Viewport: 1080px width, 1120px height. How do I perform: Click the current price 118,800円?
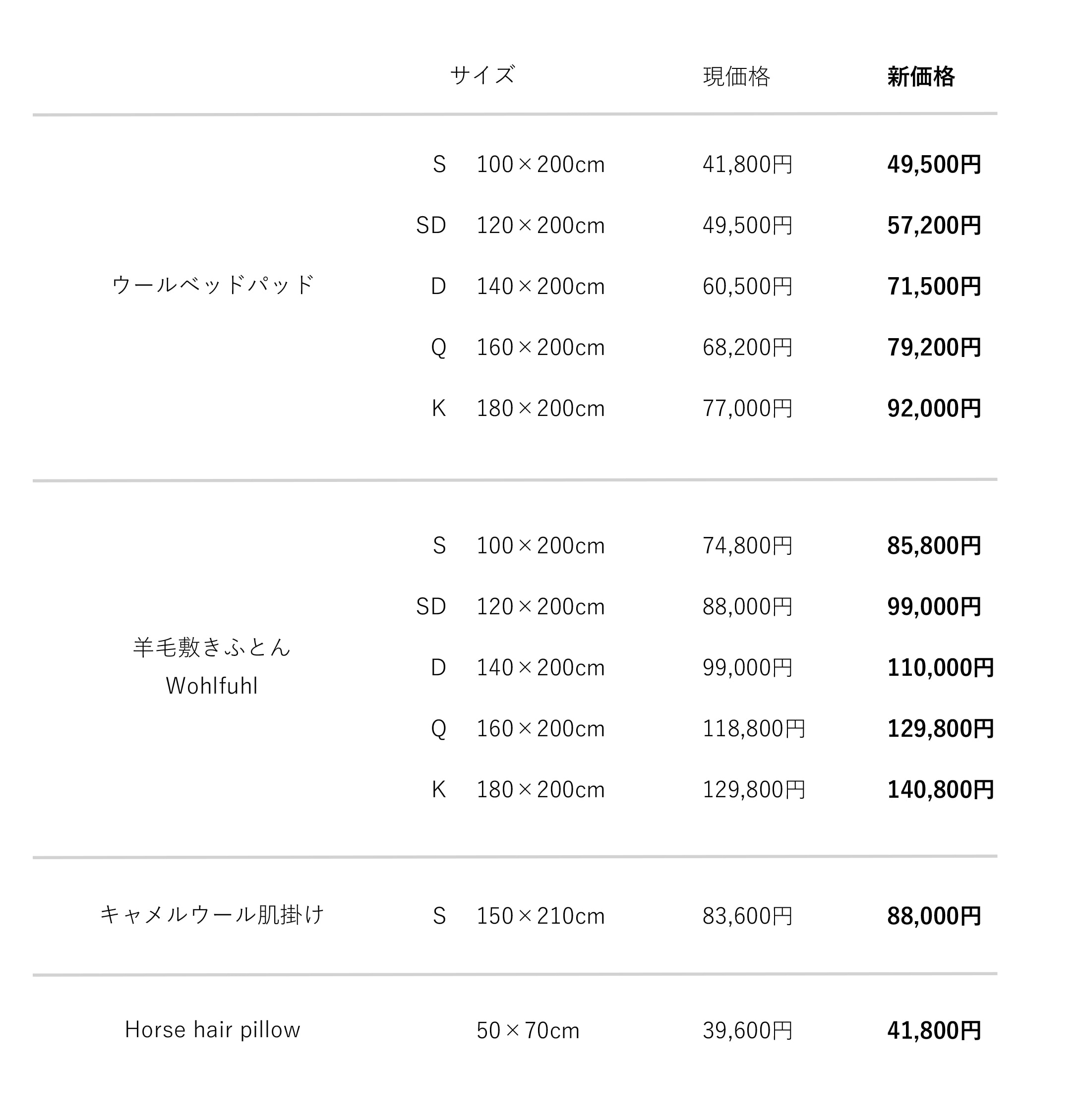click(x=754, y=729)
